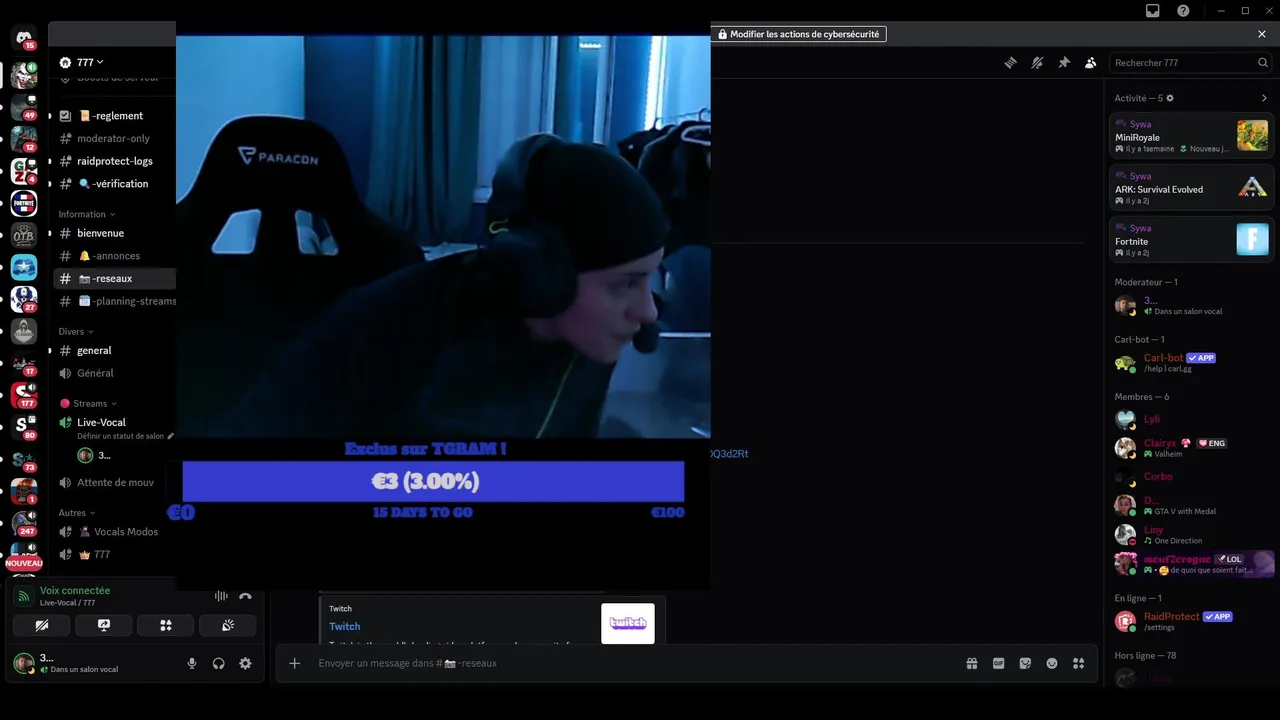Open pinned messages via pin icon
The image size is (1280, 720).
(x=1064, y=62)
